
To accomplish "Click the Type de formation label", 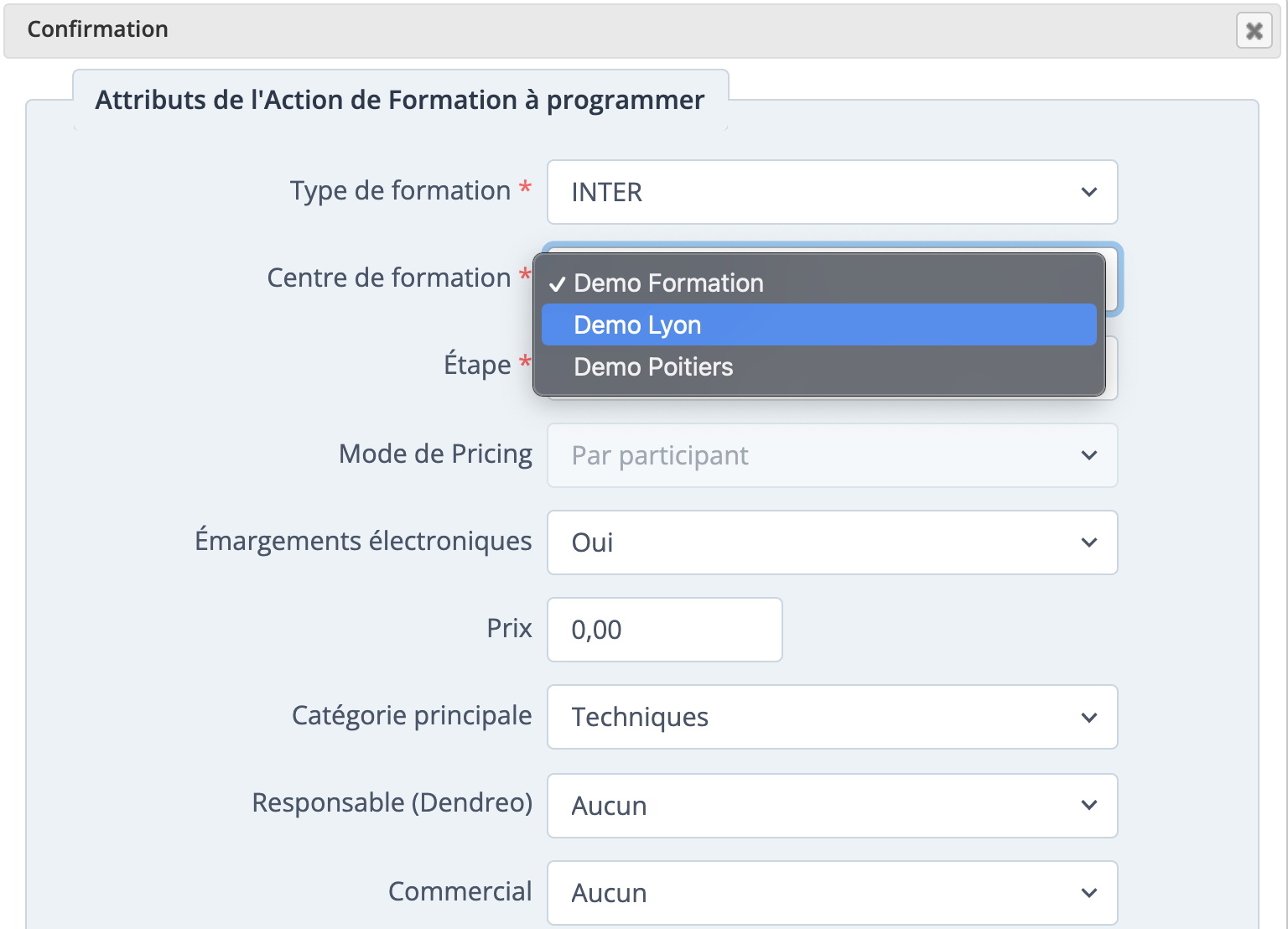I will tap(400, 191).
